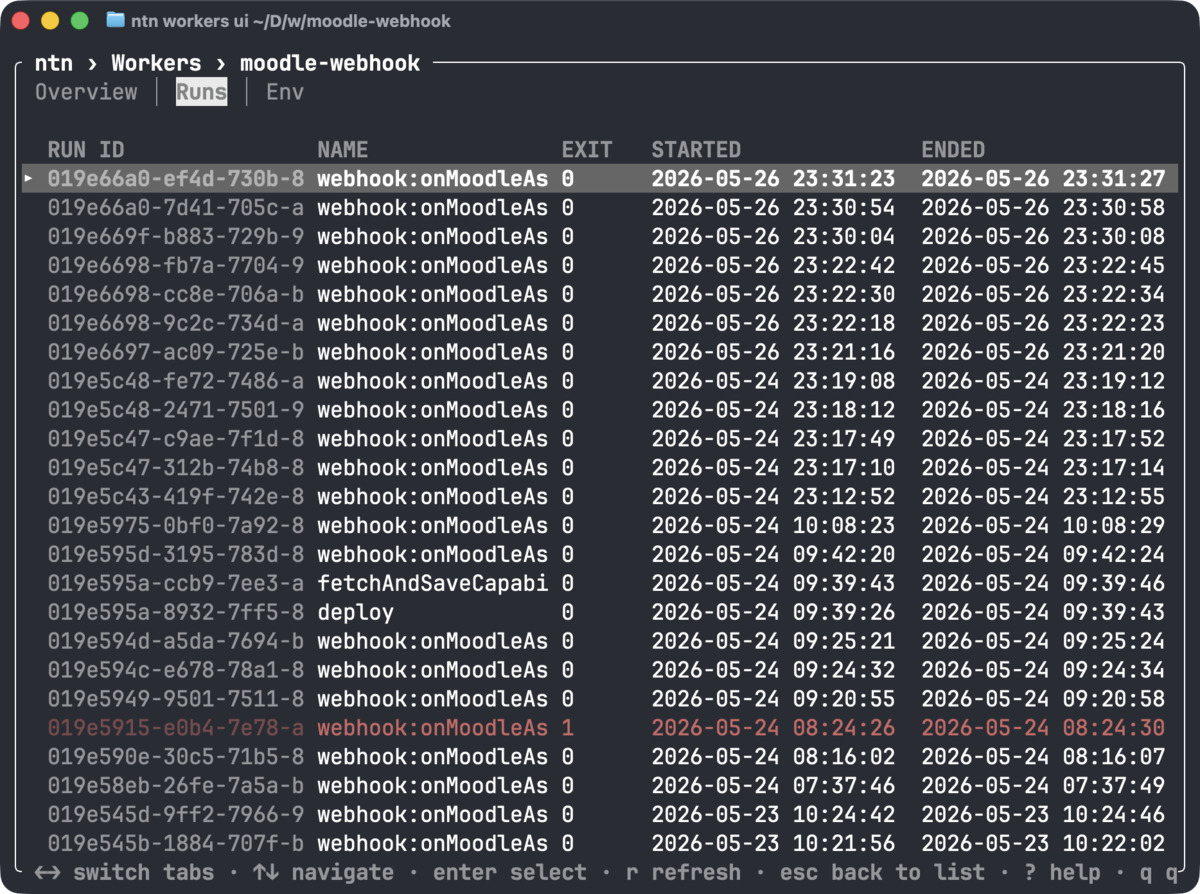The height and width of the screenshot is (894, 1200).
Task: Select the deploy run row
Action: [600, 612]
